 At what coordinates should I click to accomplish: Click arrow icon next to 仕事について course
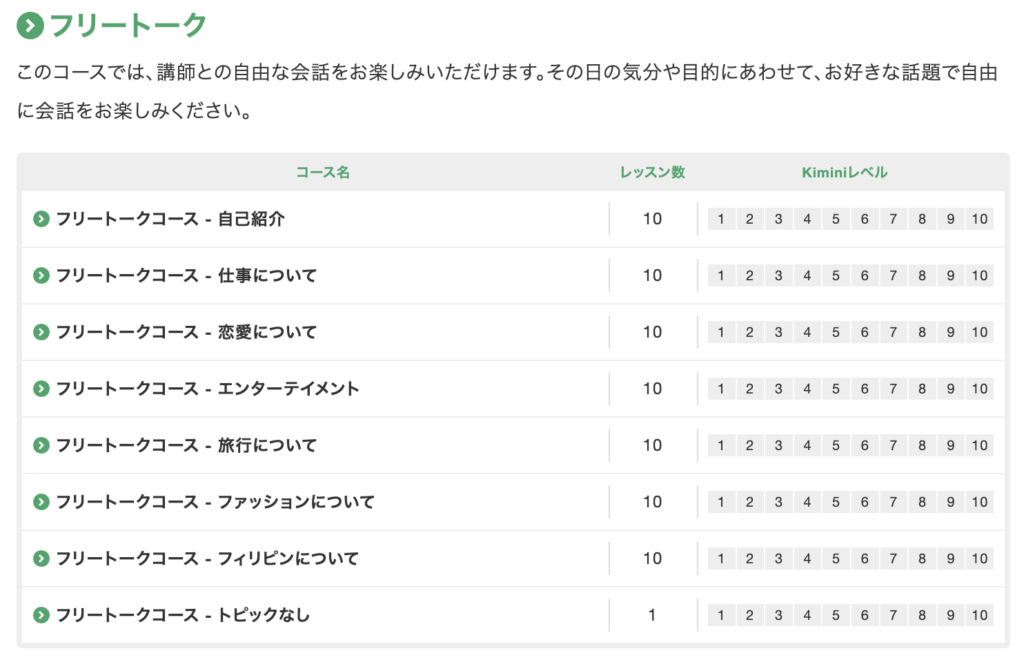[x=41, y=275]
